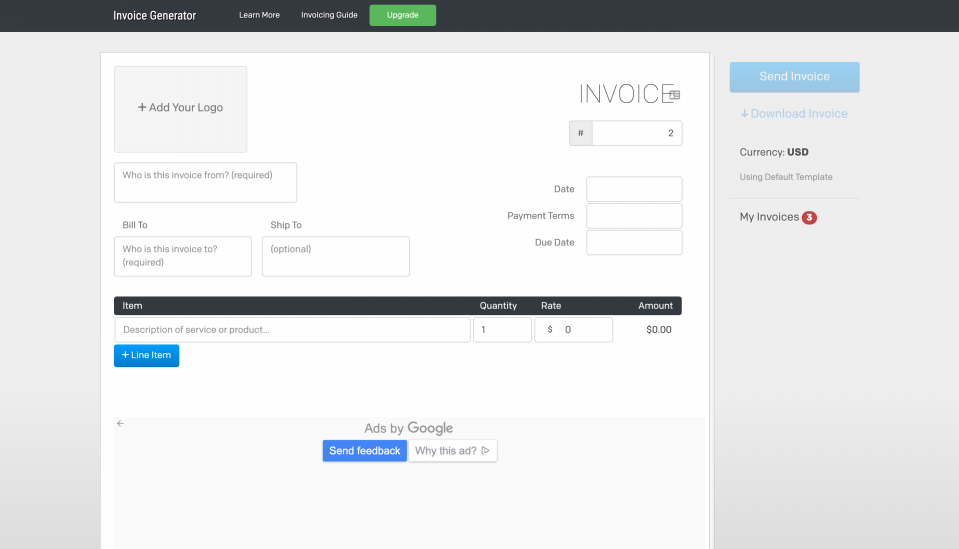Click the red My Invoices count badge
The width and height of the screenshot is (959, 549).
tap(809, 218)
